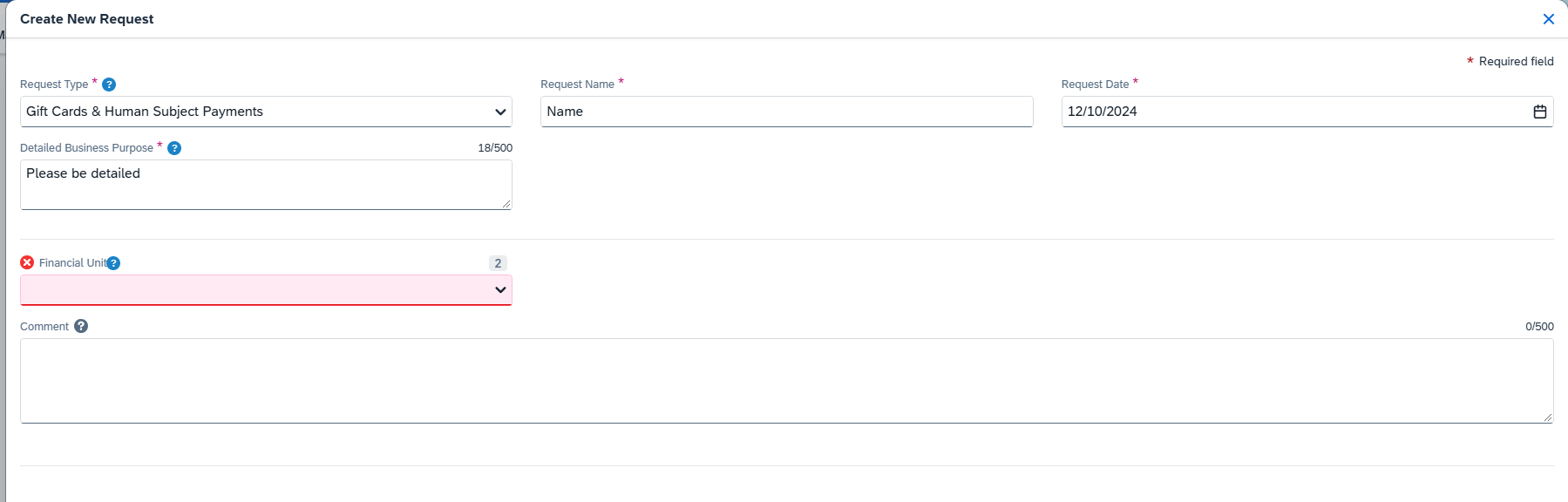The height and width of the screenshot is (502, 1568).
Task: Focus the Request Date text field
Action: (x=1290, y=112)
